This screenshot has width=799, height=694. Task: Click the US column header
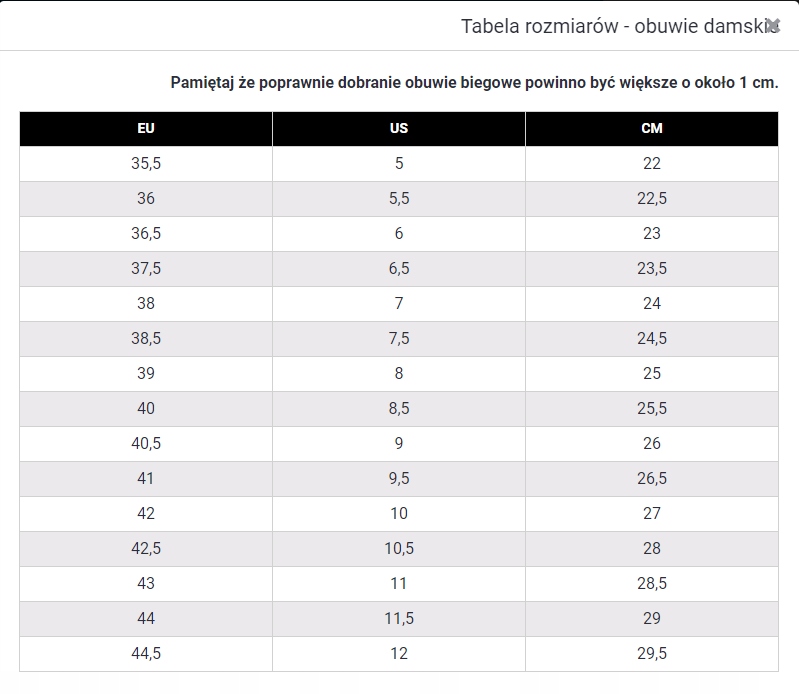coord(399,129)
